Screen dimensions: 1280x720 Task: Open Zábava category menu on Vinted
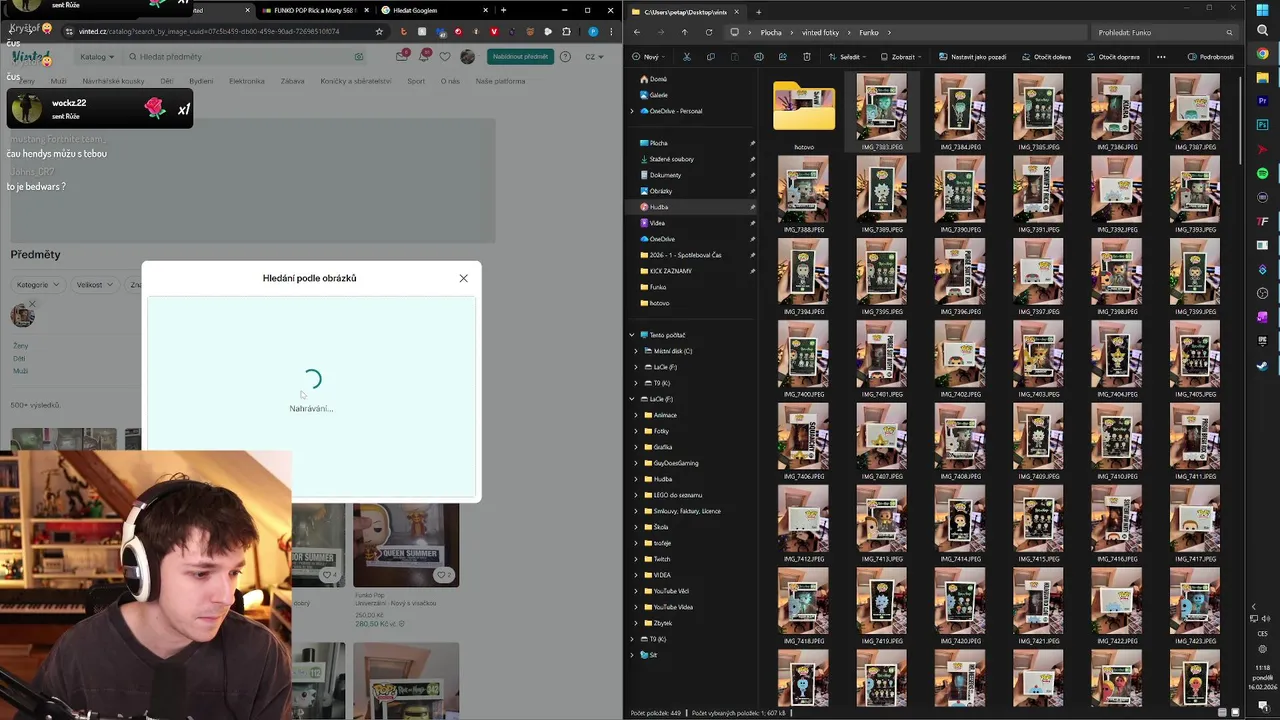293,81
